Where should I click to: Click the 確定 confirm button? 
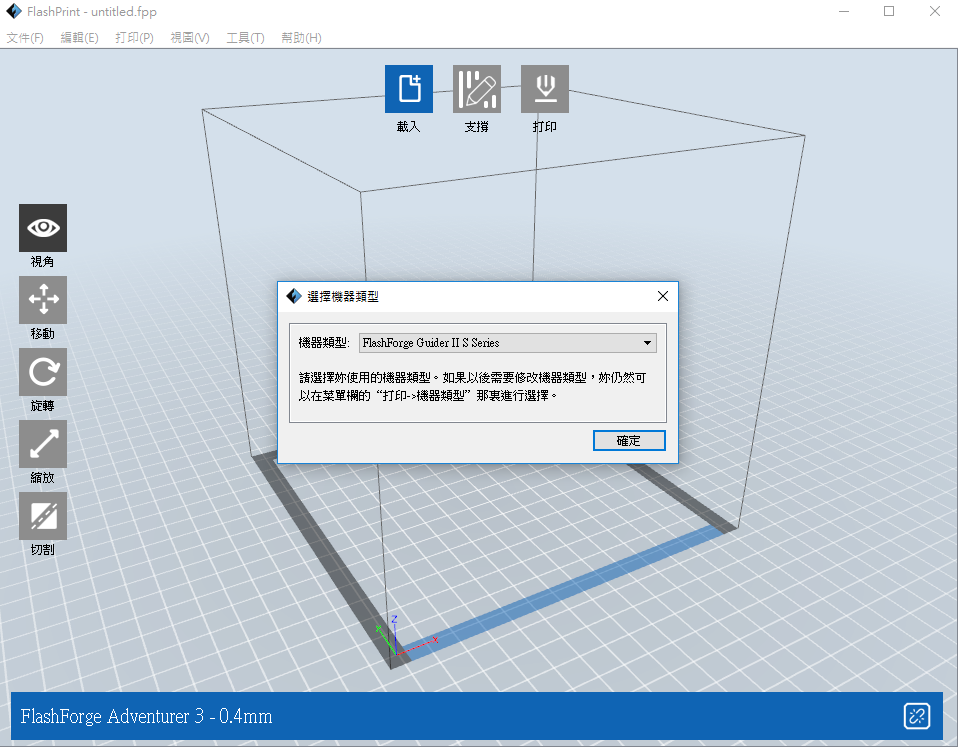pos(629,440)
